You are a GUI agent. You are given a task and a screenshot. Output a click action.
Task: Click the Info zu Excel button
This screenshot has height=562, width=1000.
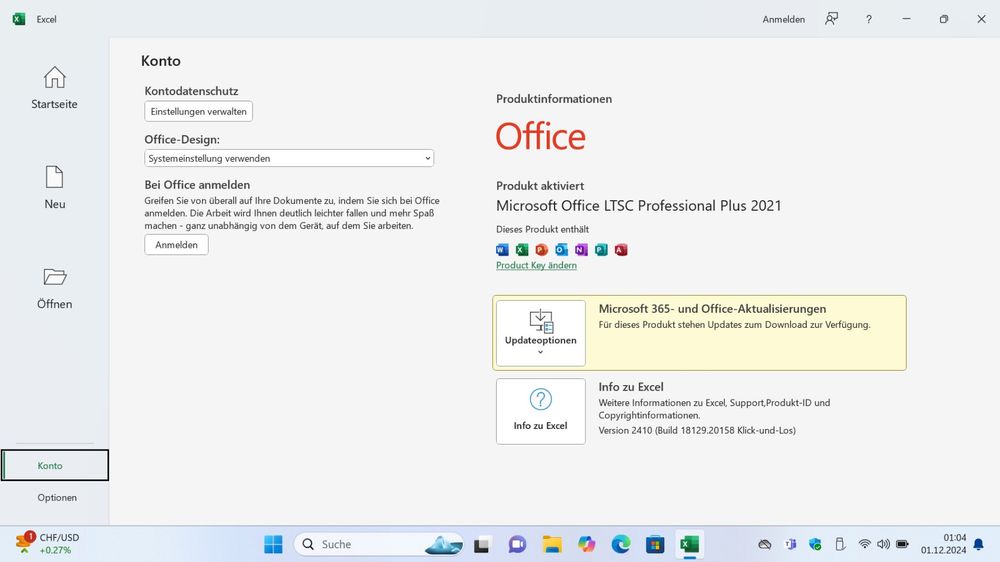point(540,411)
